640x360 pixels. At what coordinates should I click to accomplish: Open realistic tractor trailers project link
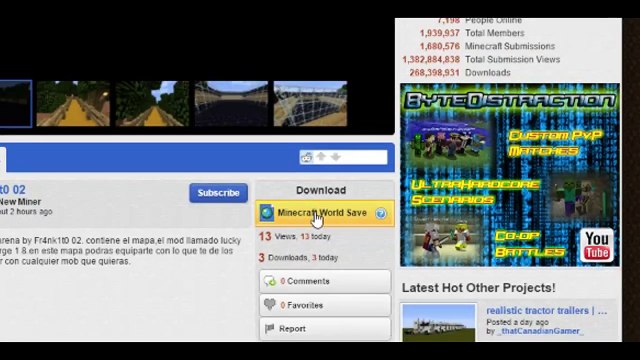point(547,311)
